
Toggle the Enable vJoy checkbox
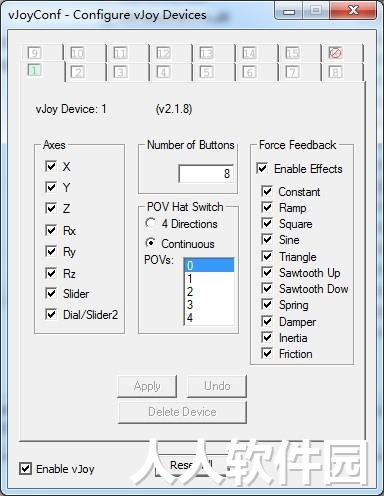tap(26, 468)
